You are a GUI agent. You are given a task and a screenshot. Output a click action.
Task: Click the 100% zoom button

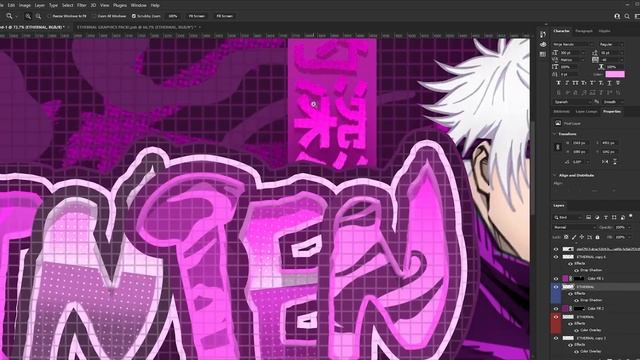(x=173, y=16)
